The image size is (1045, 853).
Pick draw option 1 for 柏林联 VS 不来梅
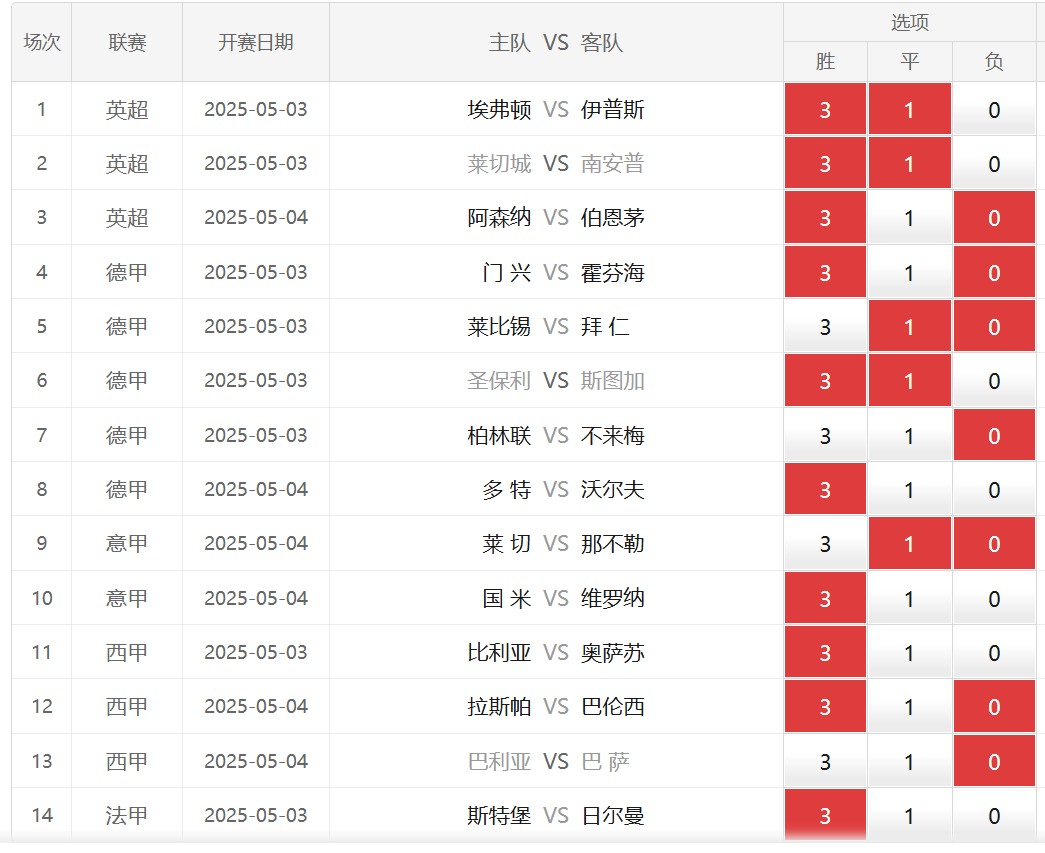point(910,435)
